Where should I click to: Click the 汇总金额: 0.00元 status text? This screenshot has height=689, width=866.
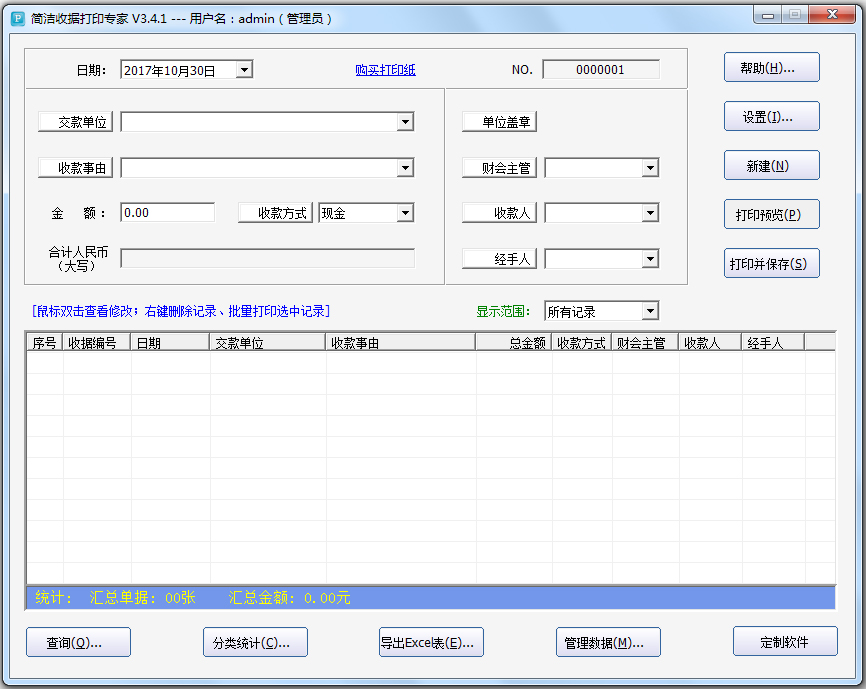tap(289, 598)
